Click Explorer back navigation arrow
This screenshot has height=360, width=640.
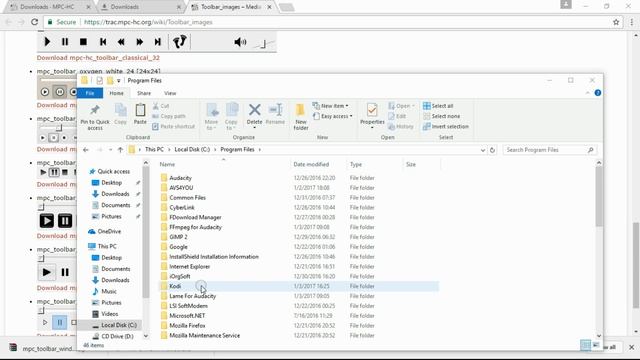(x=86, y=150)
